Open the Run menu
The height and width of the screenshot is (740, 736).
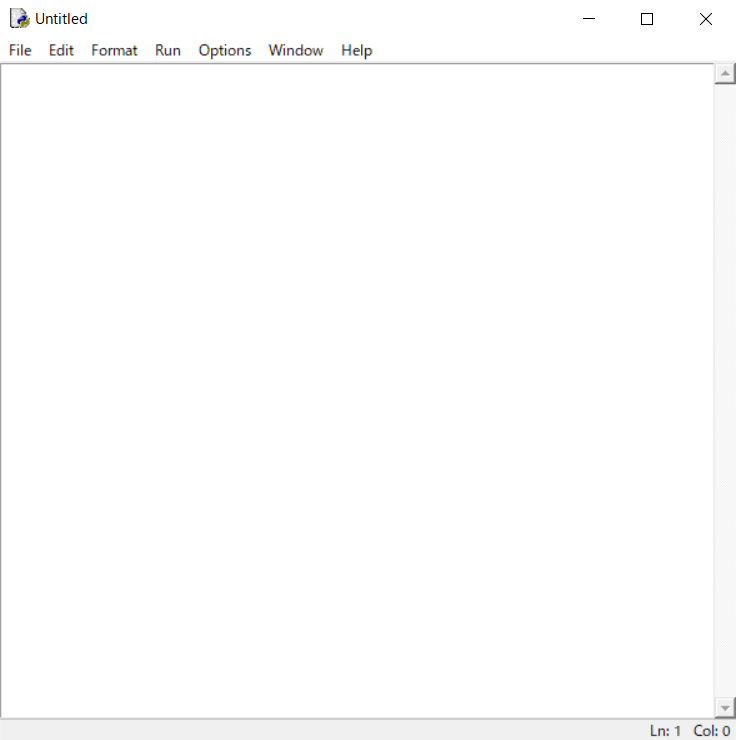[x=168, y=50]
